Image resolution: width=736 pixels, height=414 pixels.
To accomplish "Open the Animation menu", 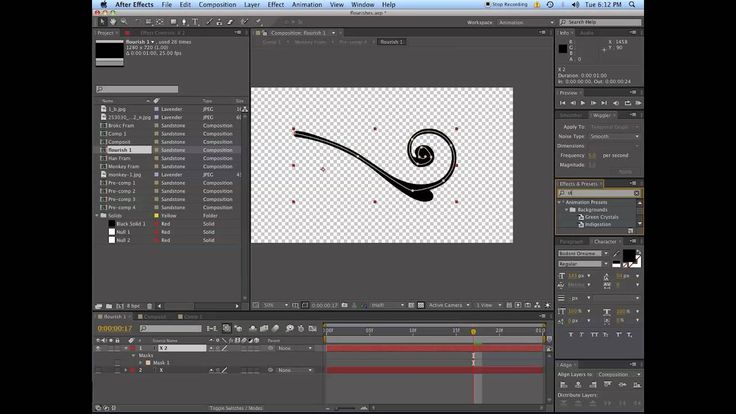I will pyautogui.click(x=308, y=5).
